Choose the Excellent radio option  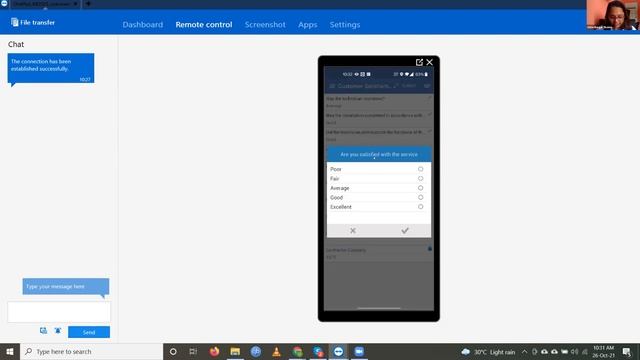point(420,207)
